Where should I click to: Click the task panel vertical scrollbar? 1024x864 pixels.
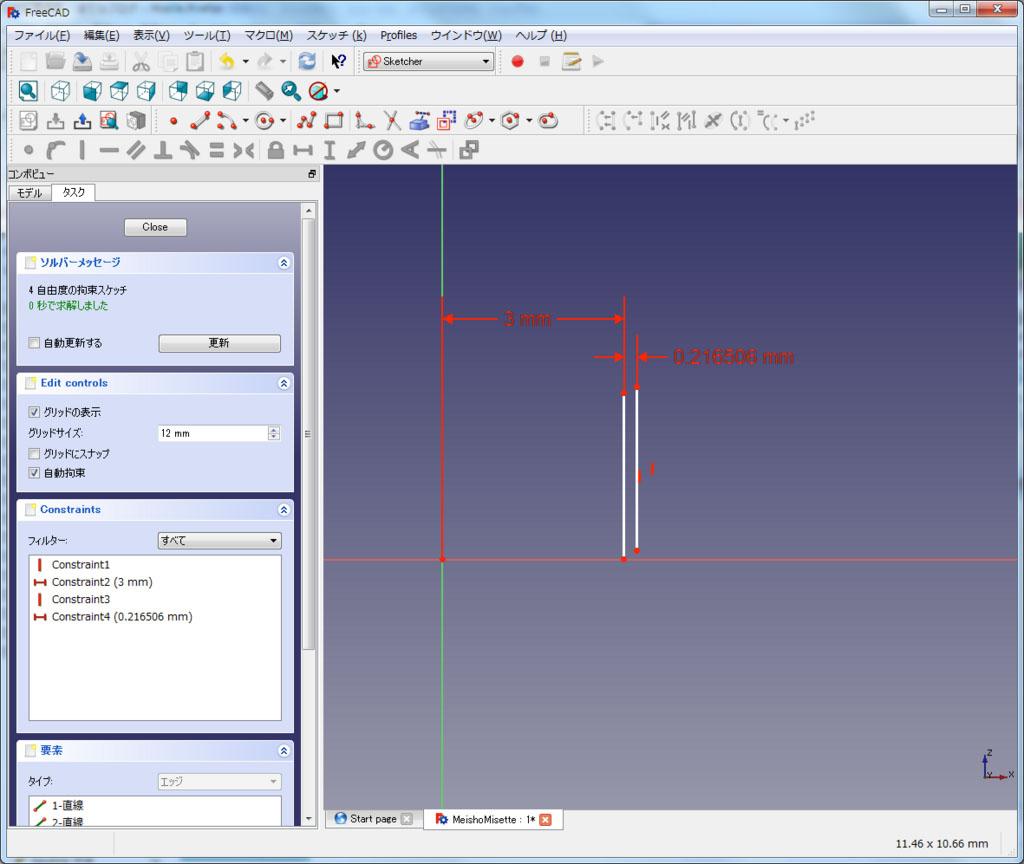309,434
